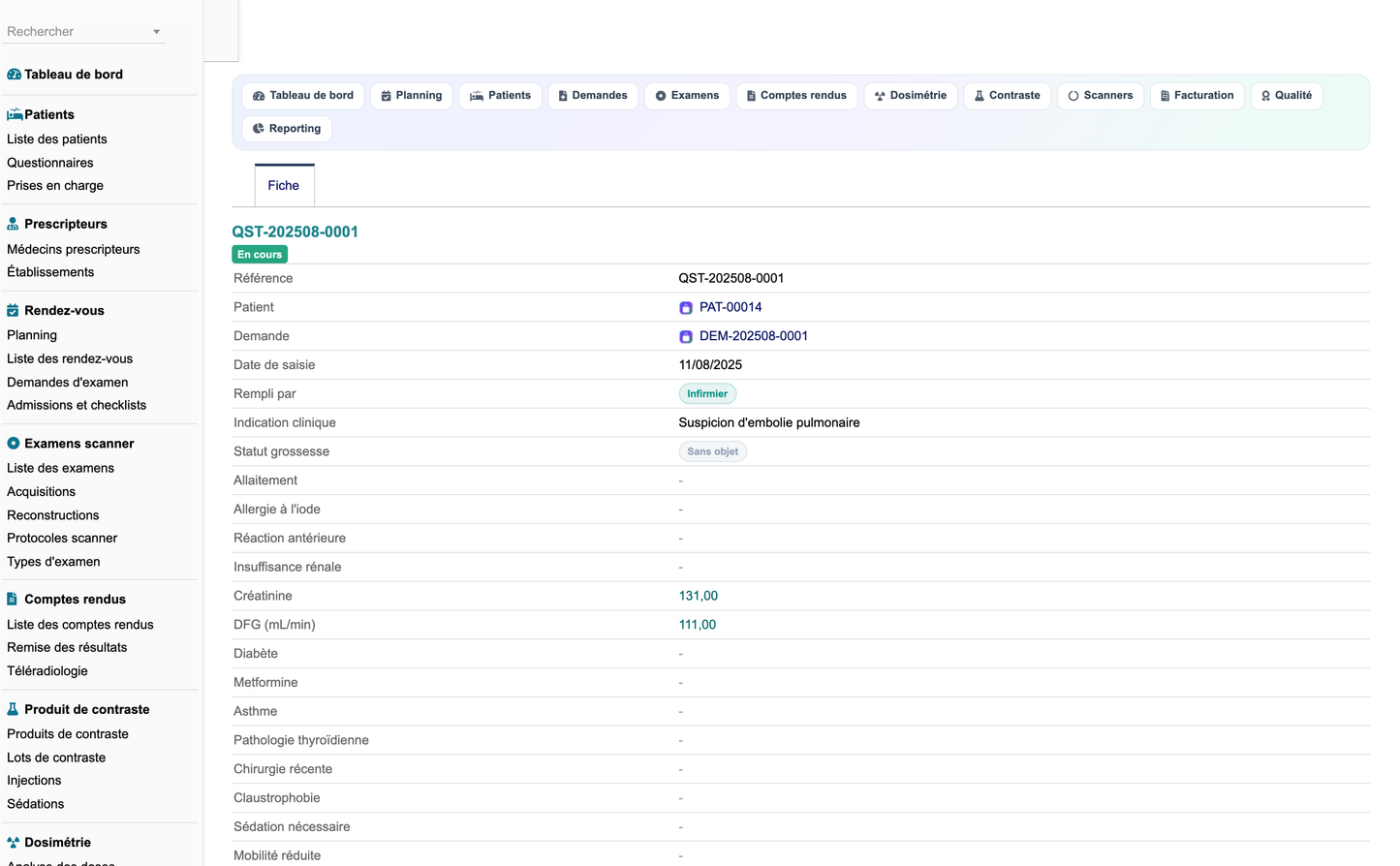Open Liste des patients in sidebar
The width and height of the screenshot is (1400, 866).
point(57,139)
